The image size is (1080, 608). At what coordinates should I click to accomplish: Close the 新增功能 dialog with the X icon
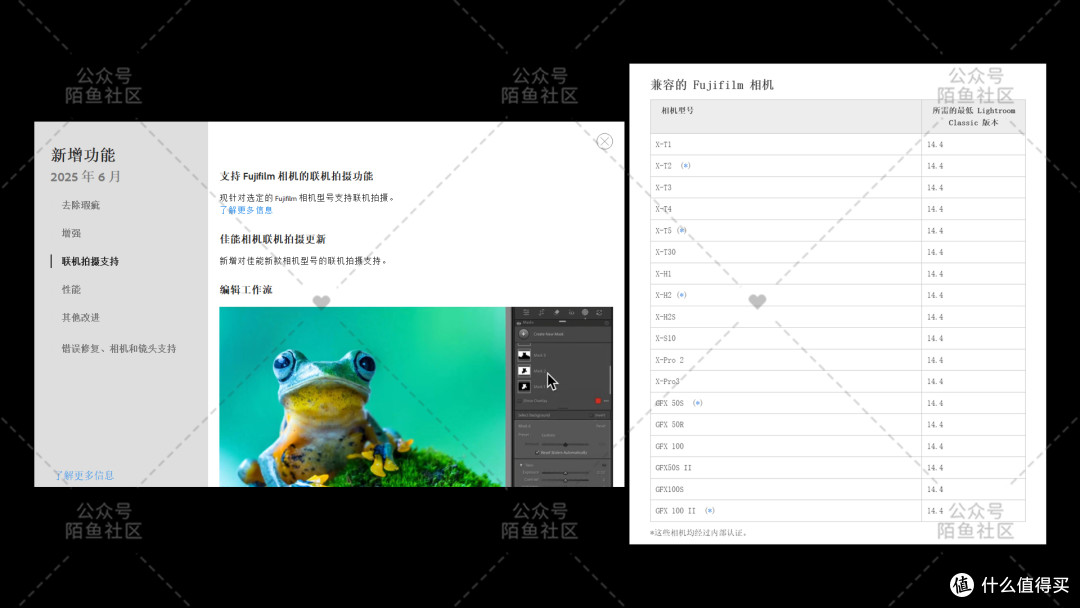click(x=604, y=141)
